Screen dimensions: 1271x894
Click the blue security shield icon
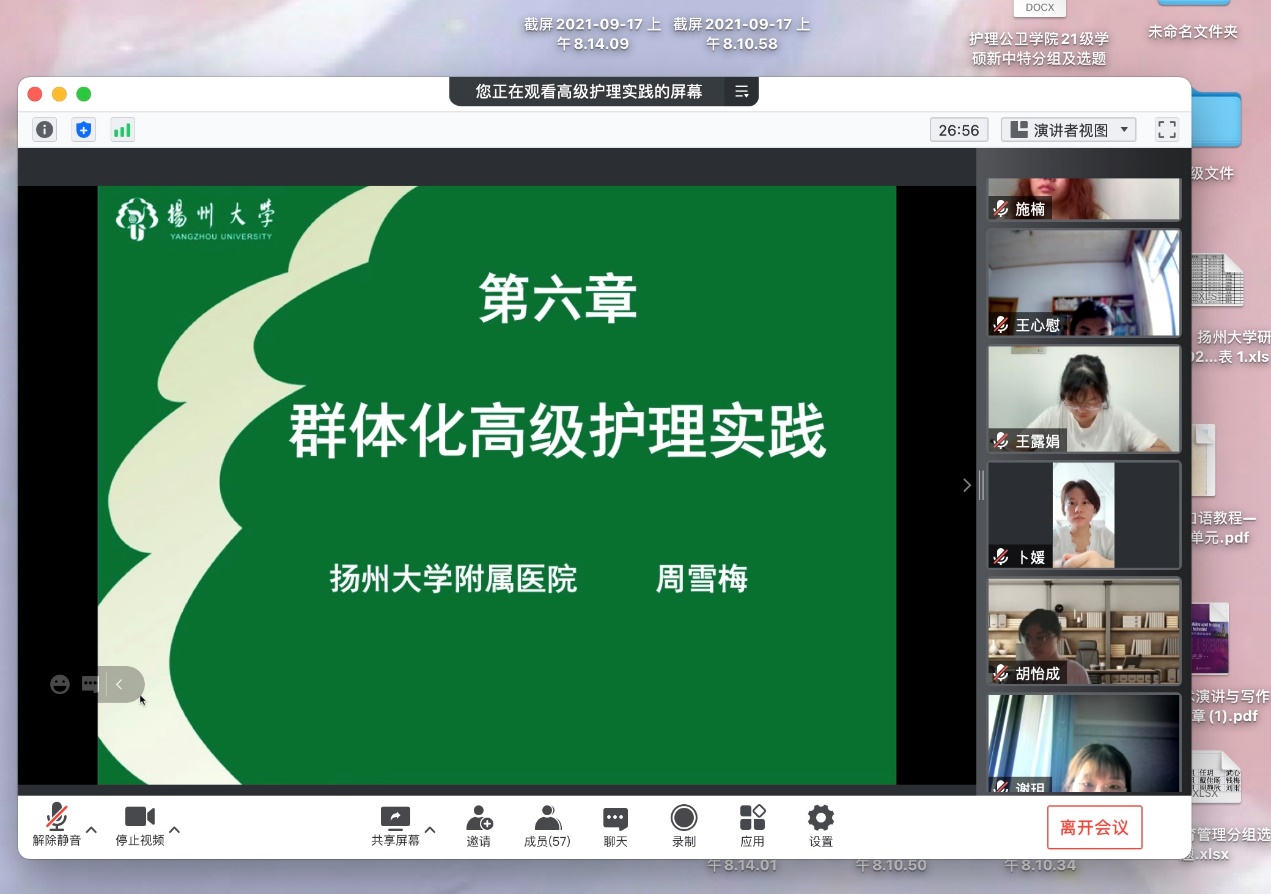pos(84,129)
